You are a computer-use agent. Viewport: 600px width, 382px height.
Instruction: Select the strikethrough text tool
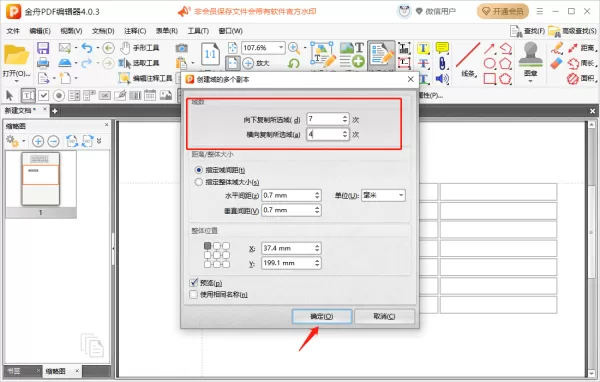tap(423, 63)
